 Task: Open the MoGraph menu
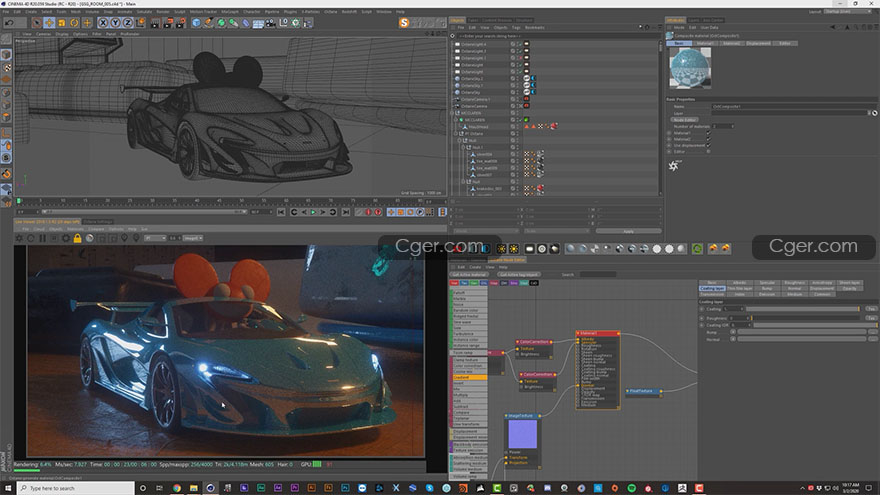click(230, 11)
